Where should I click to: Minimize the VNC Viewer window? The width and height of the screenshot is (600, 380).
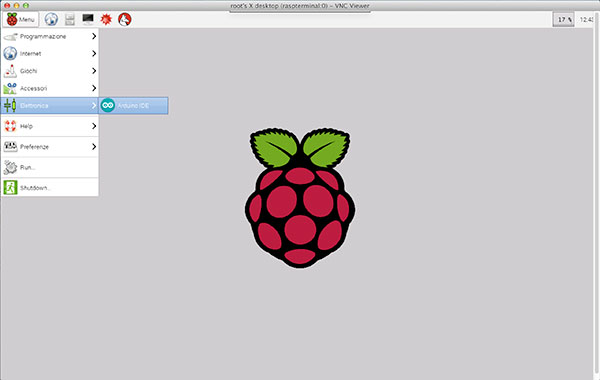[x=16, y=6]
